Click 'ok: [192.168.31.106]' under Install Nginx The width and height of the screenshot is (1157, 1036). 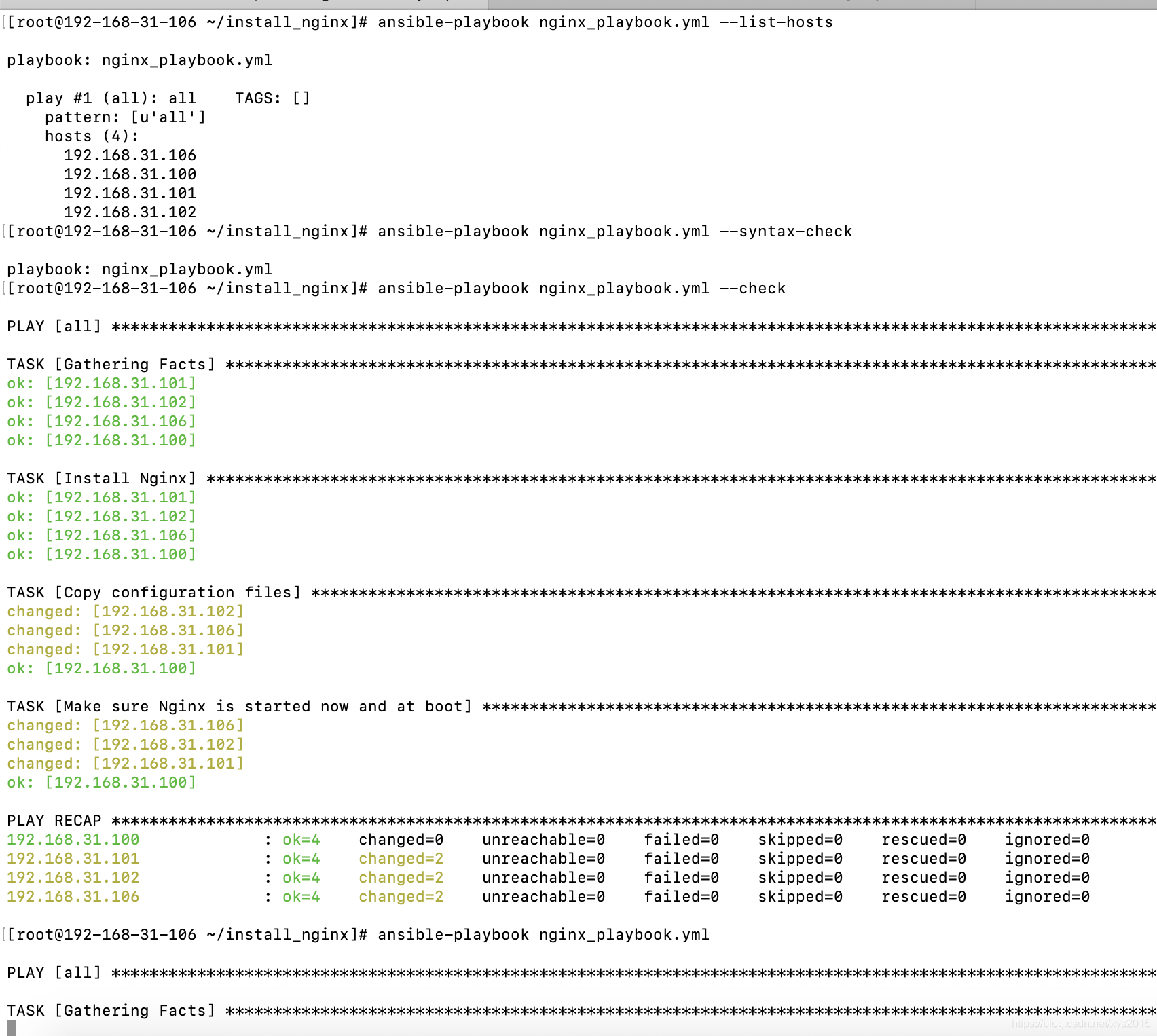pyautogui.click(x=101, y=536)
